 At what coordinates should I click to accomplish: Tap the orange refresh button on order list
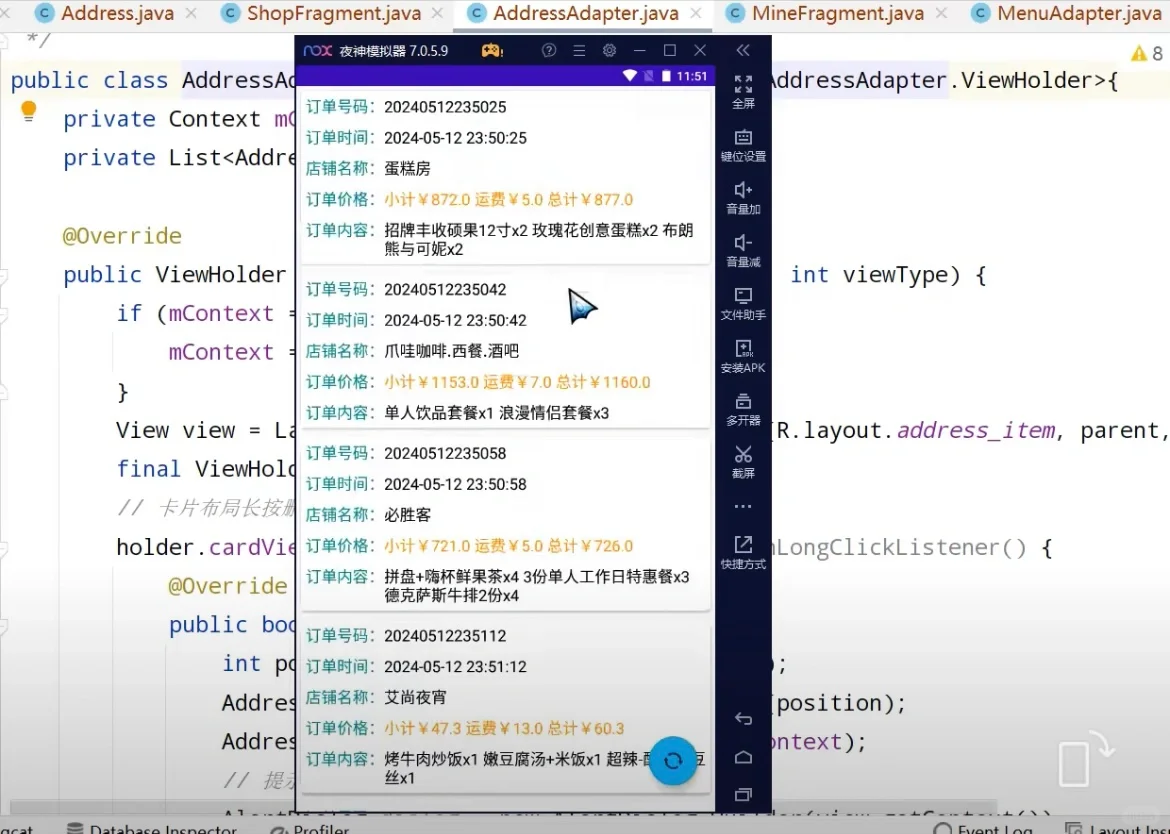[673, 761]
